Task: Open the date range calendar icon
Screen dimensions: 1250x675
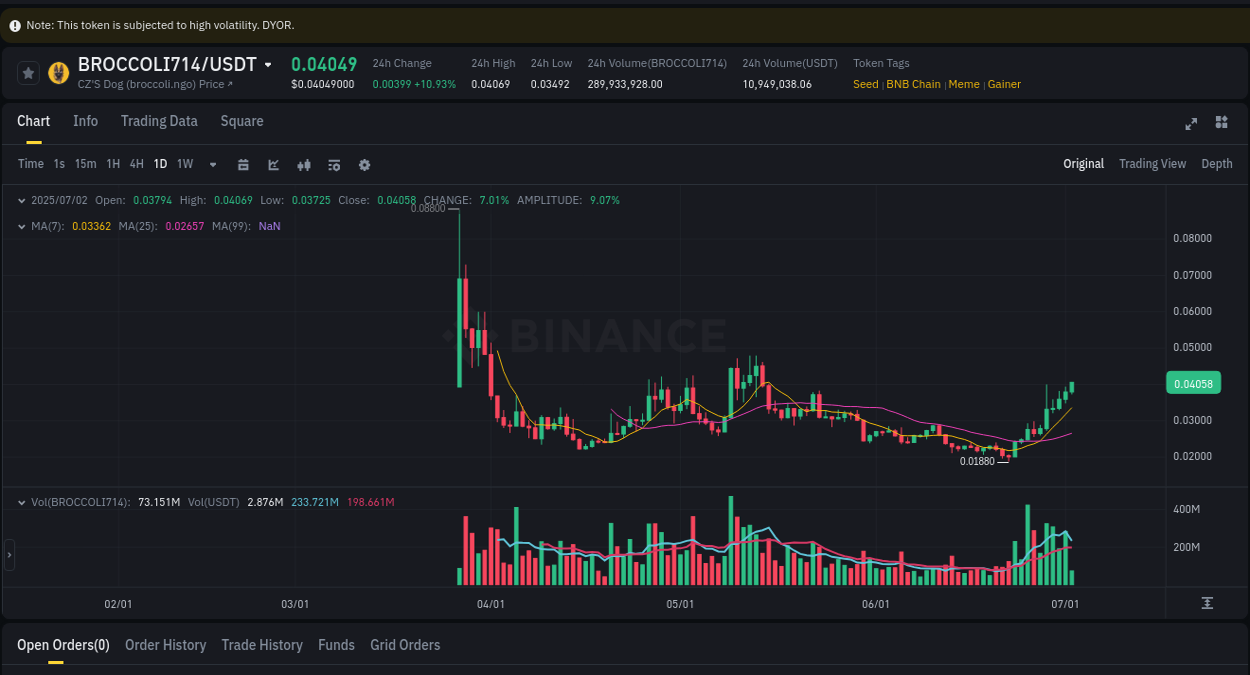Action: [x=243, y=164]
